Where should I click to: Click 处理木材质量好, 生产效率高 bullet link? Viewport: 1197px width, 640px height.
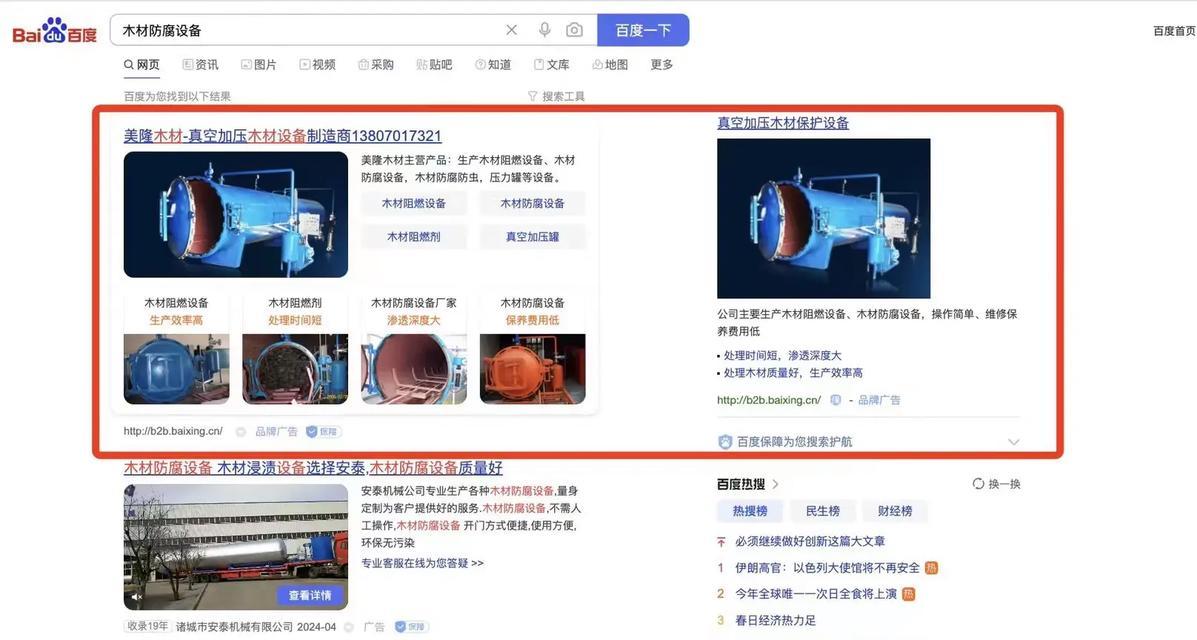[793, 373]
